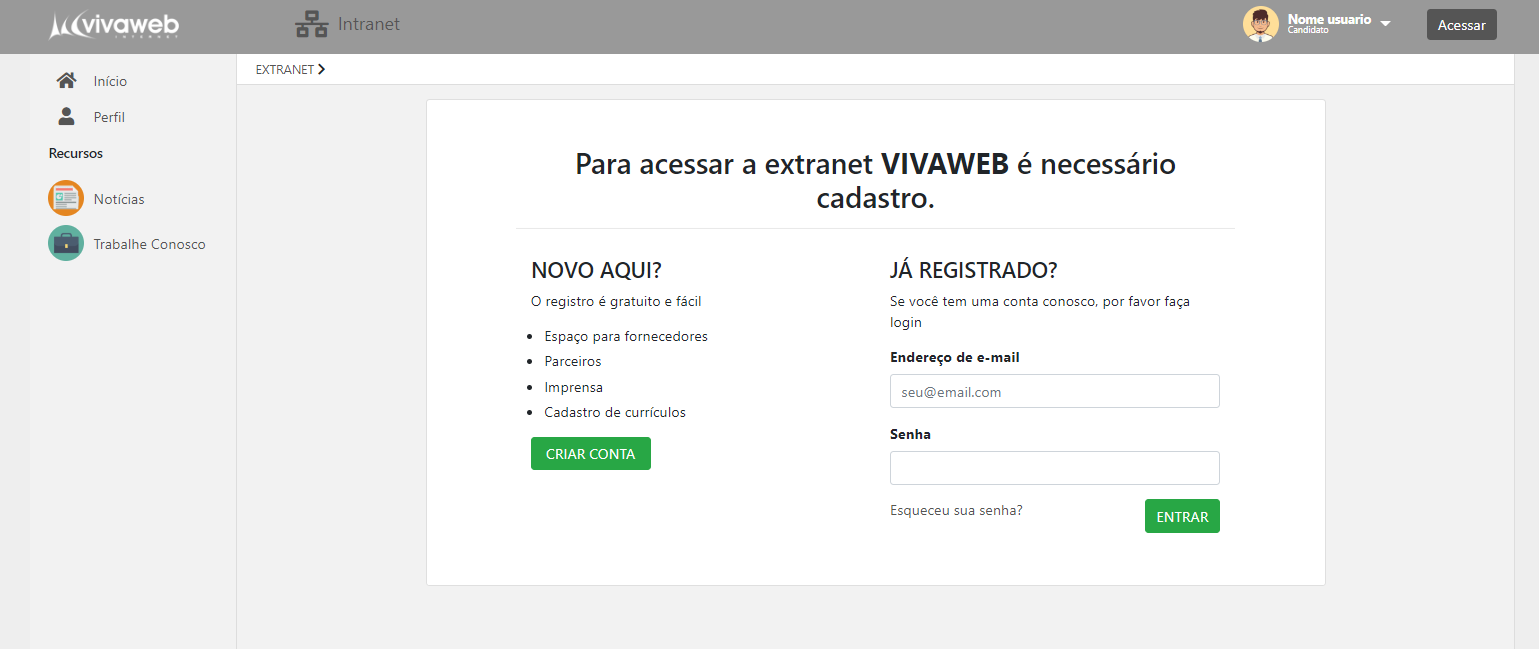Click the user avatar picture
The height and width of the screenshot is (649, 1539).
pos(1260,24)
